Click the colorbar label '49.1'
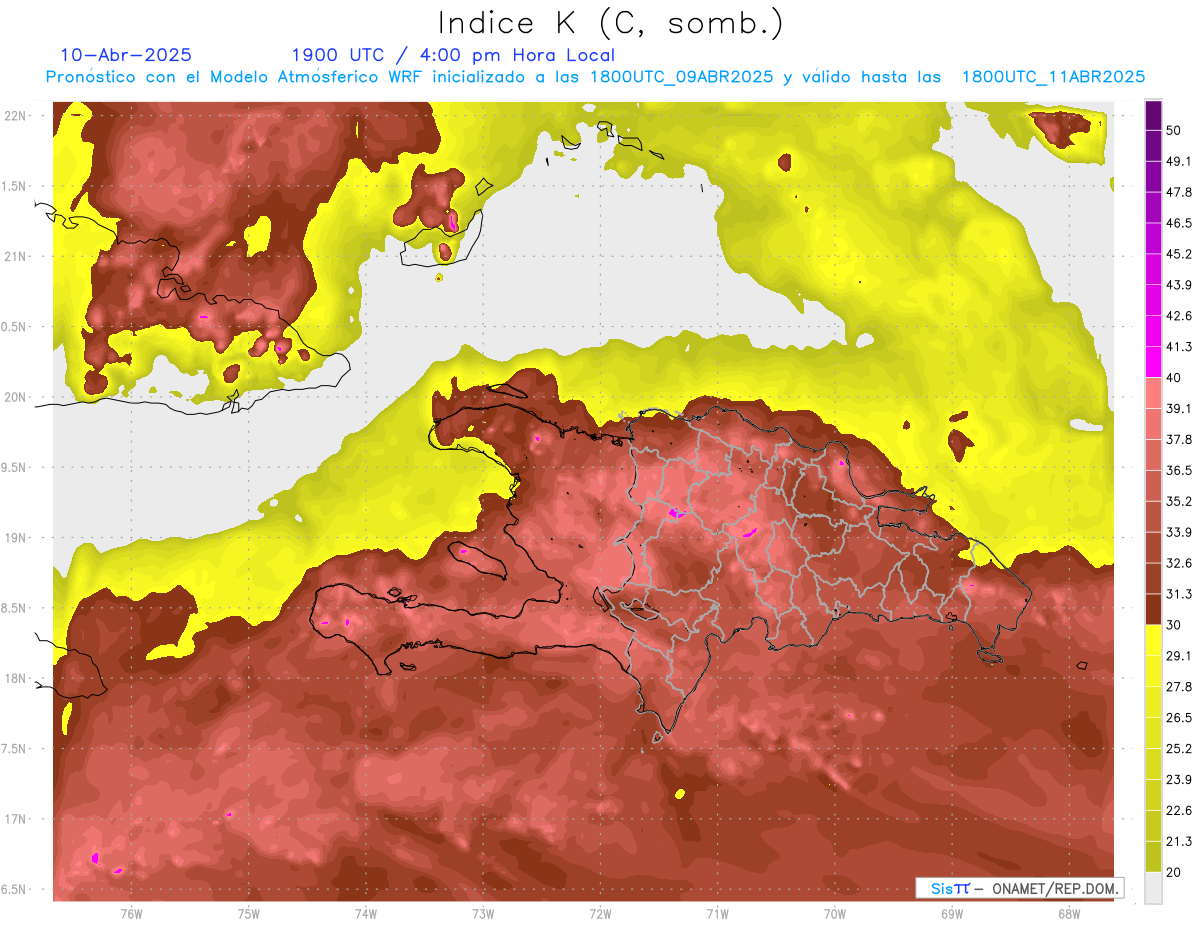The width and height of the screenshot is (1200, 927). [x=1178, y=161]
